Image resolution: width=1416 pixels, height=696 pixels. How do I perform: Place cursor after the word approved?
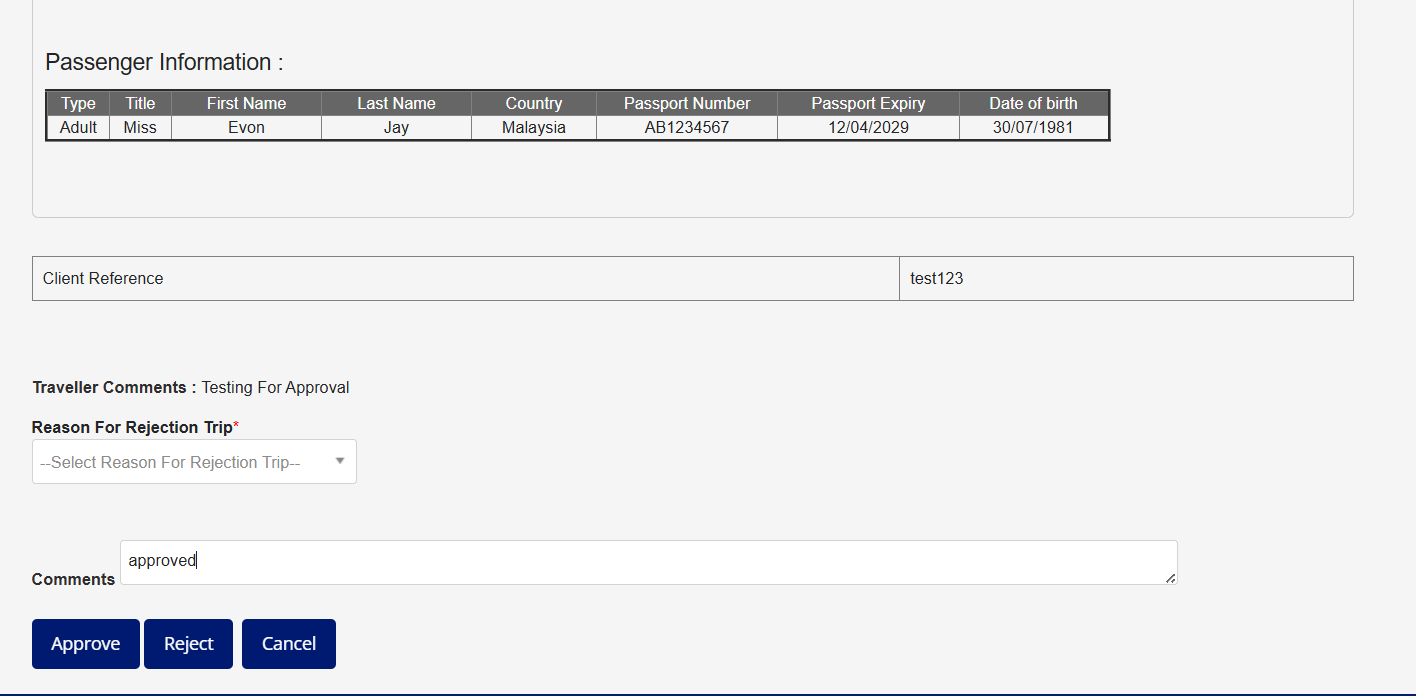pos(197,560)
